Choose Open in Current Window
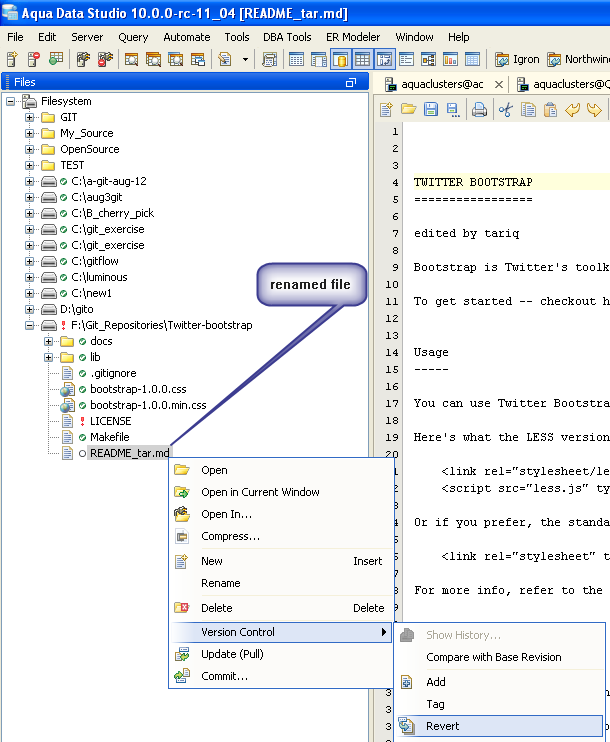The width and height of the screenshot is (610, 742). (x=281, y=492)
